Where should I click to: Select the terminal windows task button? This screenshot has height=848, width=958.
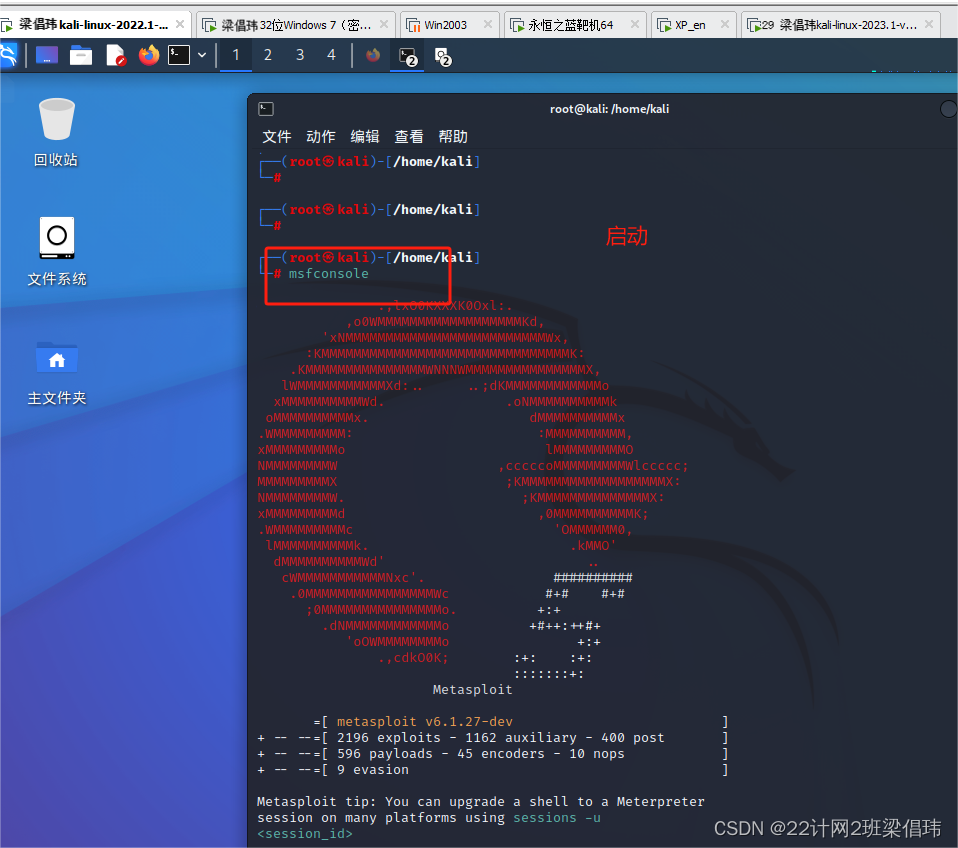(x=408, y=56)
